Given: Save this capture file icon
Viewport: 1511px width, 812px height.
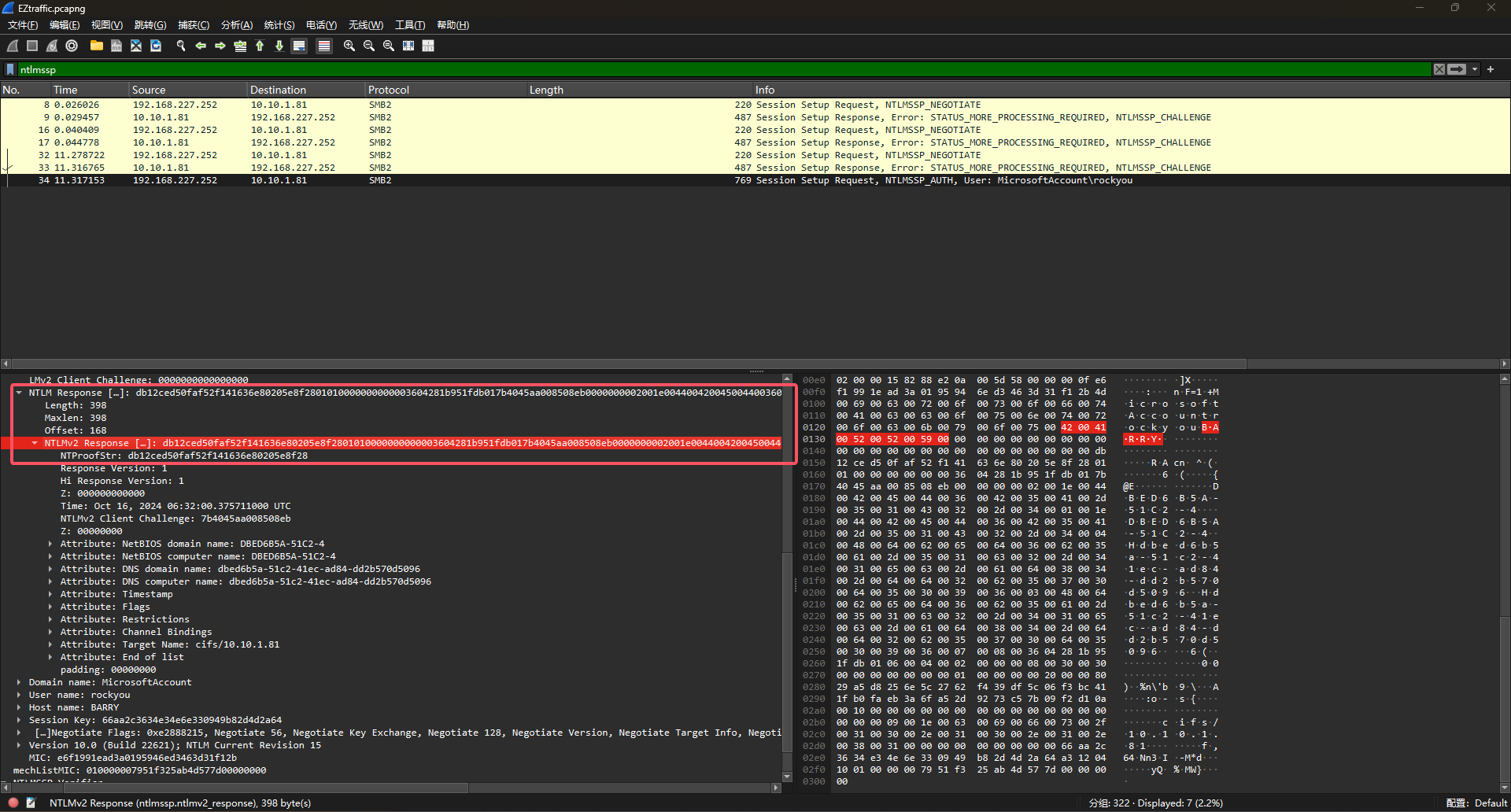Looking at the screenshot, I should 116,46.
